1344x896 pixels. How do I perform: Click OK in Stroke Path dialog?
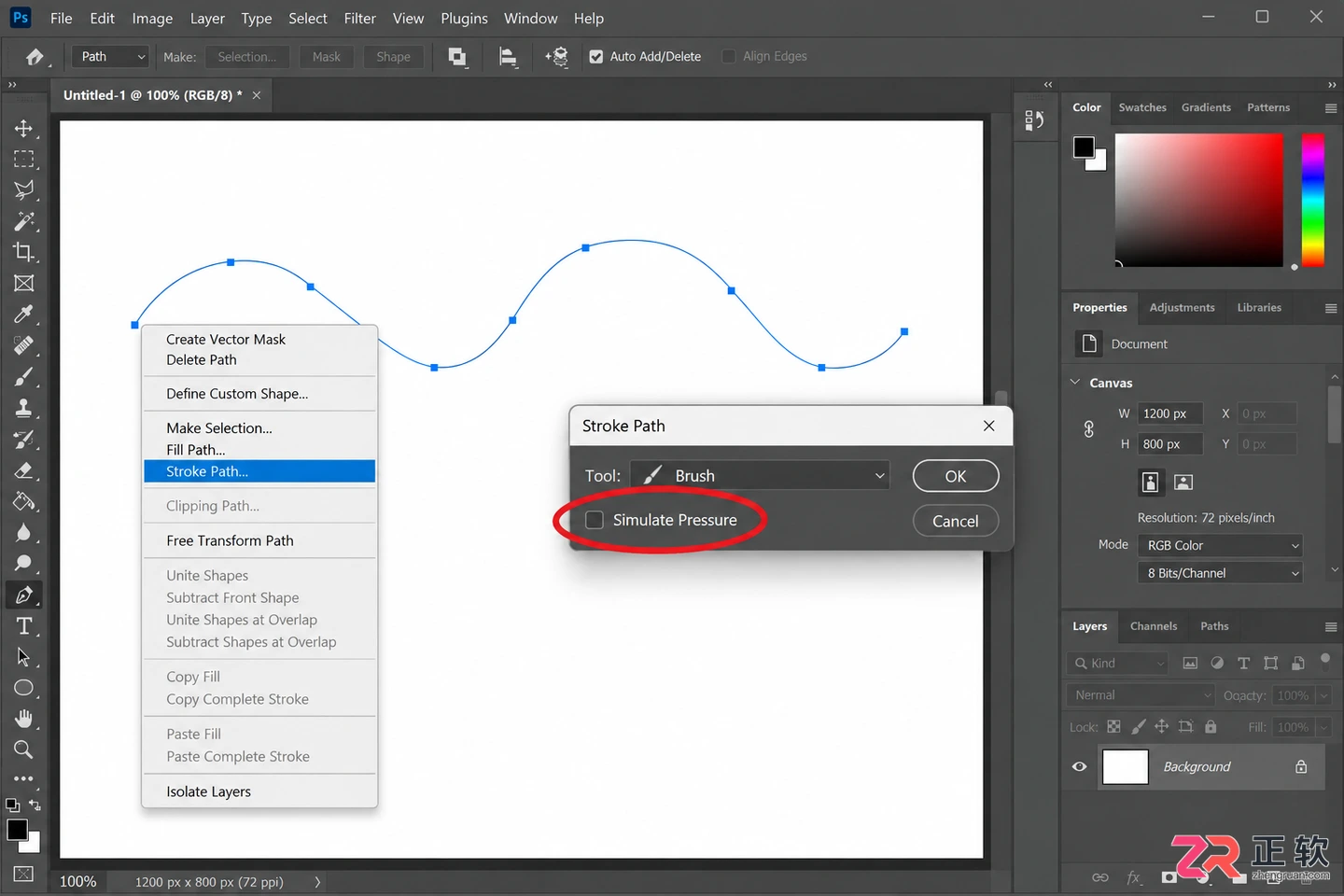click(x=956, y=476)
